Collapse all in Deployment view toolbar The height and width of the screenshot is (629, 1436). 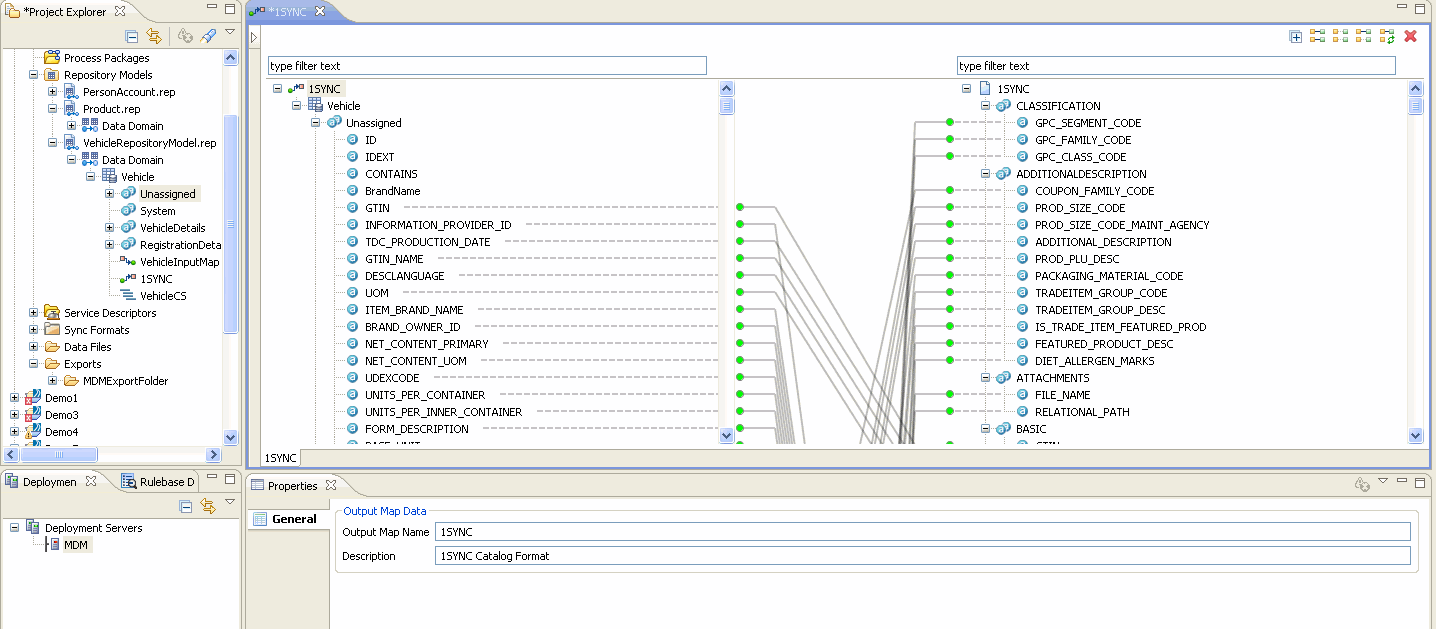tap(185, 506)
